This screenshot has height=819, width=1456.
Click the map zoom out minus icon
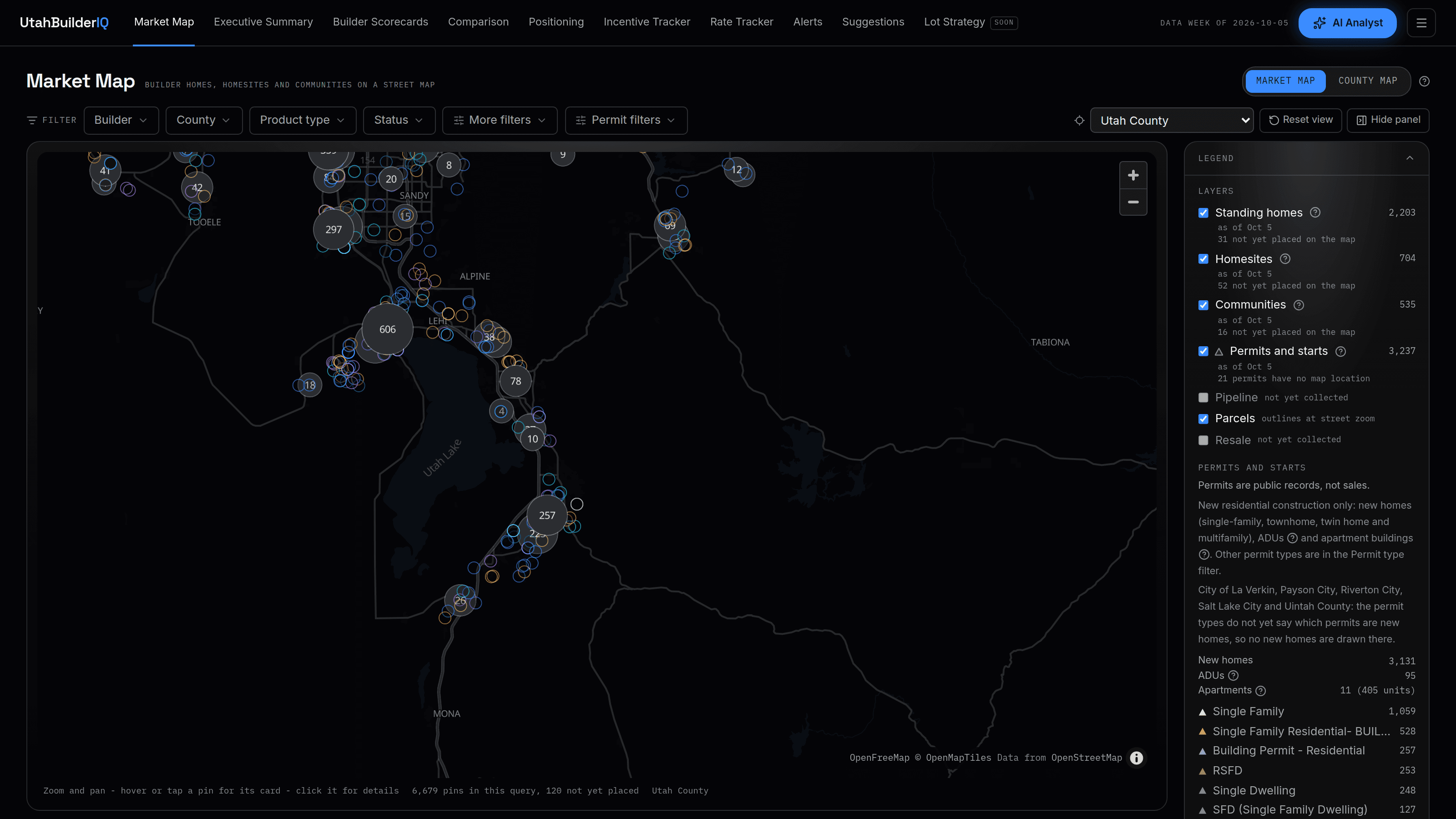click(x=1133, y=202)
